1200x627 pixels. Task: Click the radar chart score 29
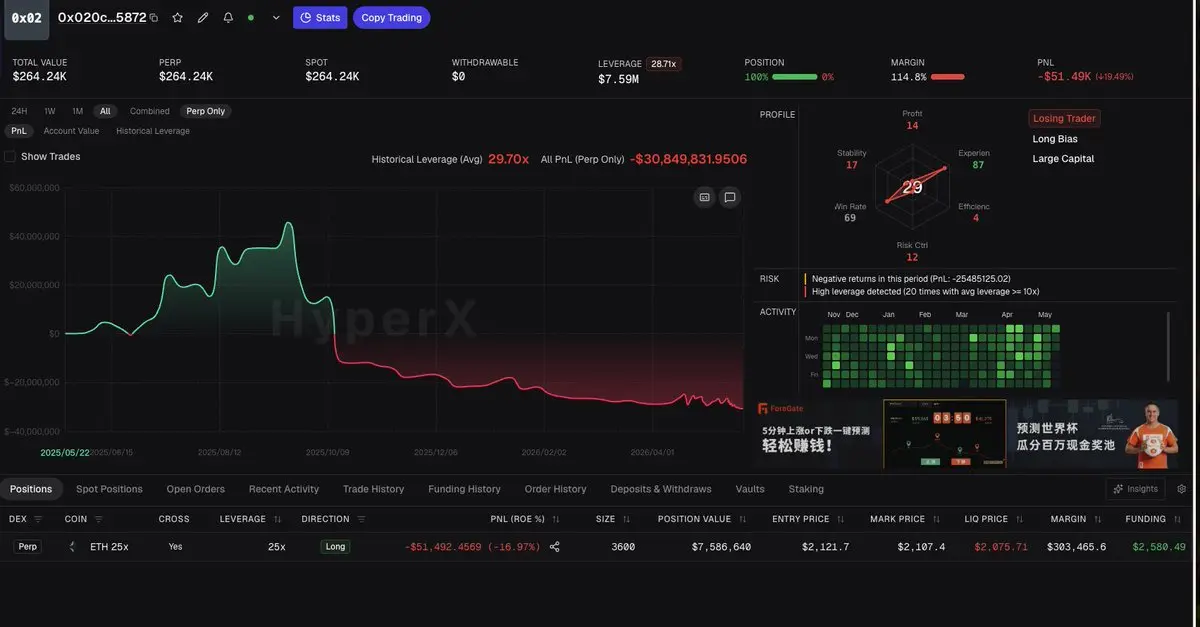912,187
